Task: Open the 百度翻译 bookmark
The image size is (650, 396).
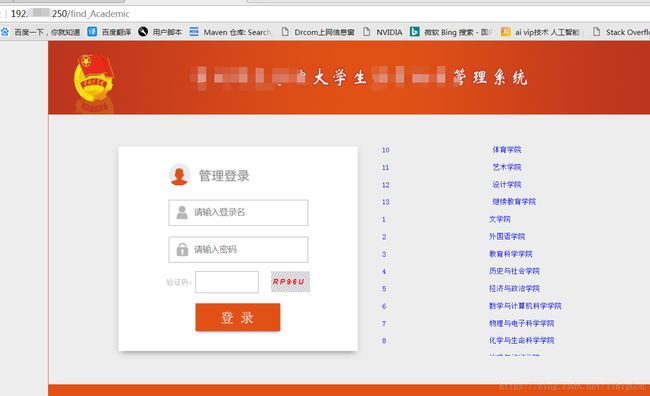Action: [110, 32]
